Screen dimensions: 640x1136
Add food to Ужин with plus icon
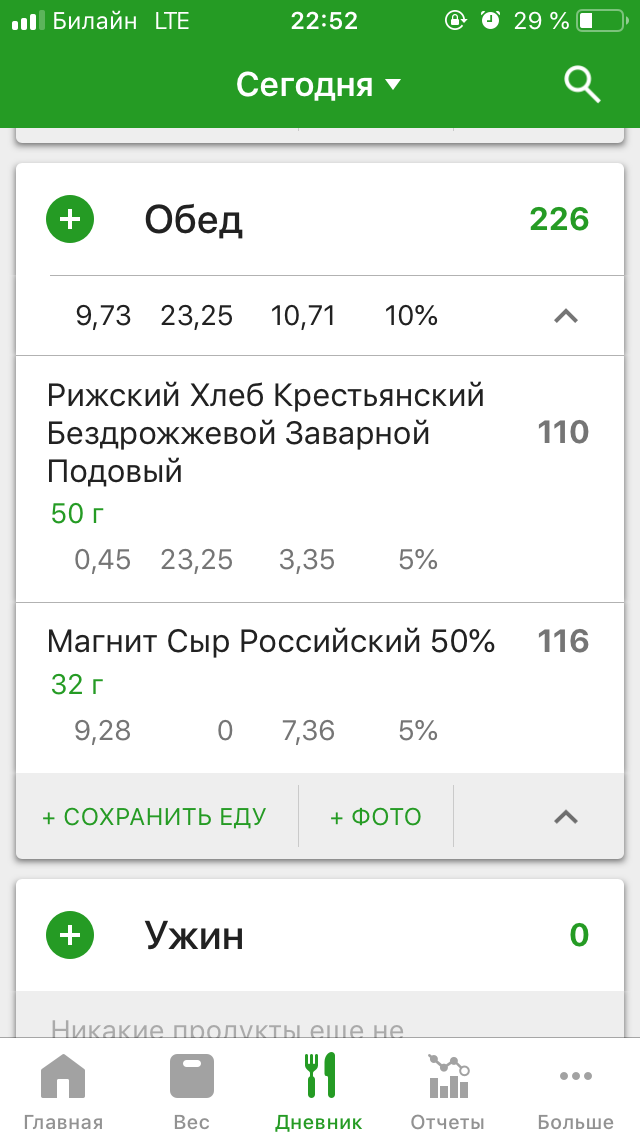(x=70, y=936)
